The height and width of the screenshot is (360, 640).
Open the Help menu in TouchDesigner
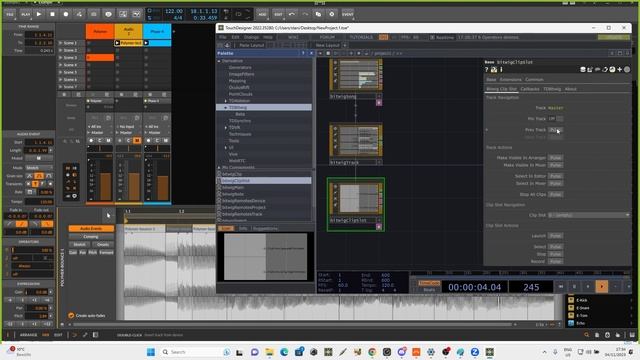pyautogui.click(x=268, y=37)
